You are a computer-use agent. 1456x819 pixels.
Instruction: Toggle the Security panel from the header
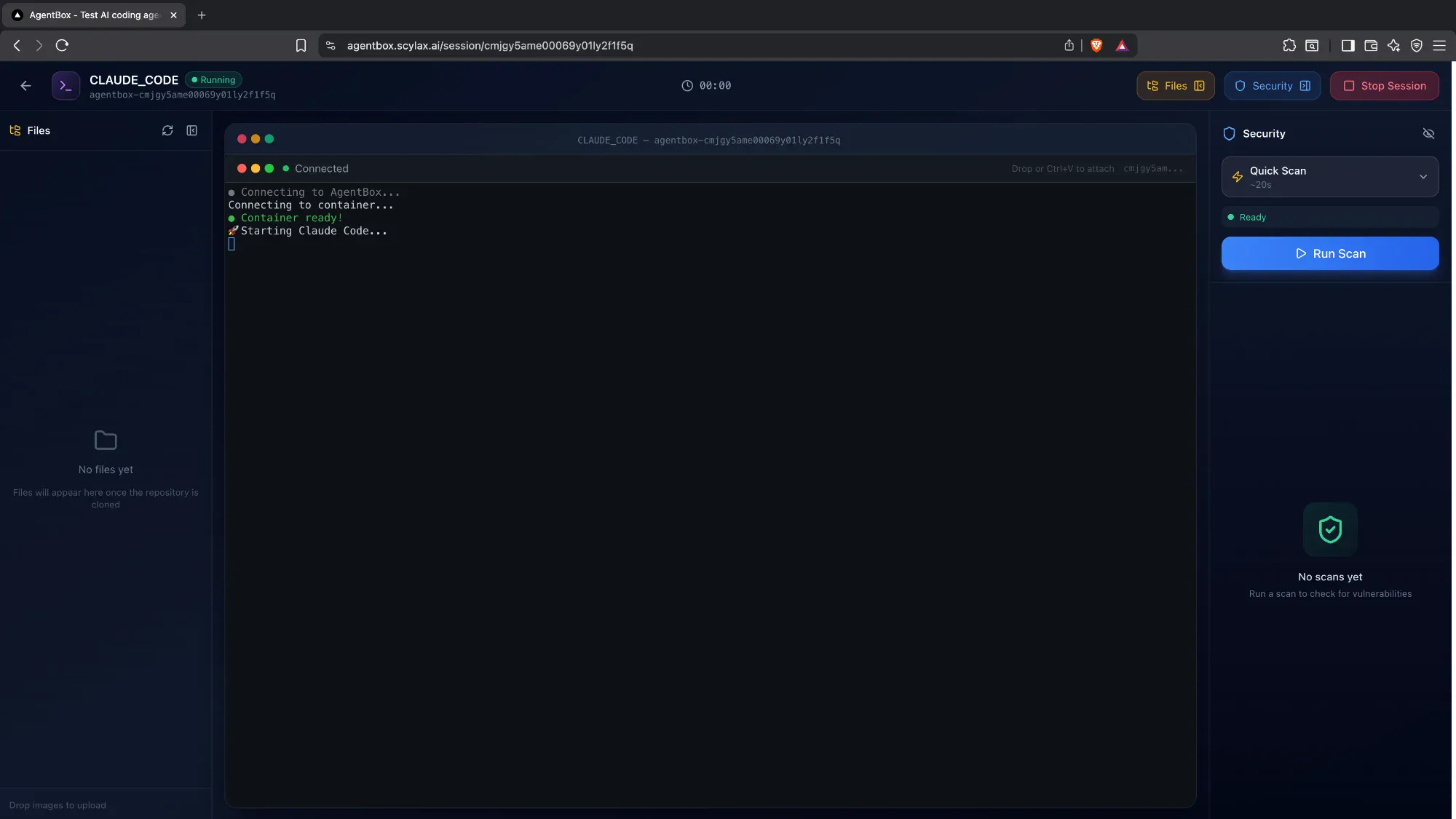point(1272,86)
